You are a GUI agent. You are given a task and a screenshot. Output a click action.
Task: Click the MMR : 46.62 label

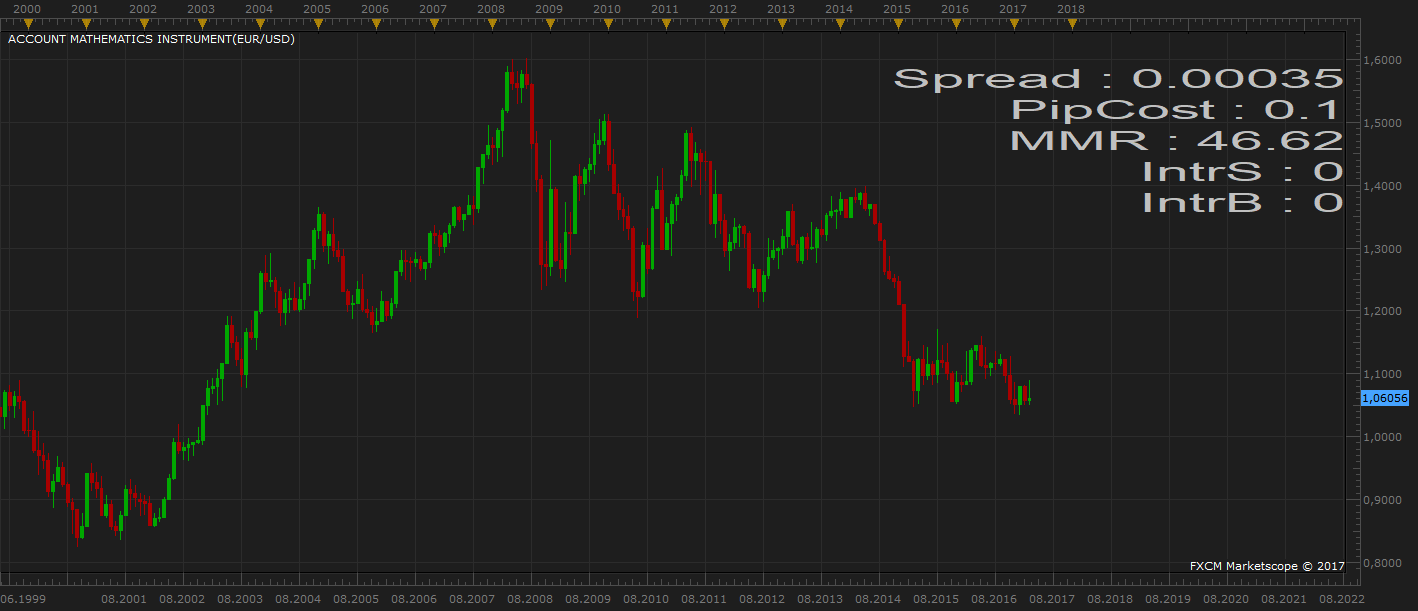pyautogui.click(x=1176, y=141)
